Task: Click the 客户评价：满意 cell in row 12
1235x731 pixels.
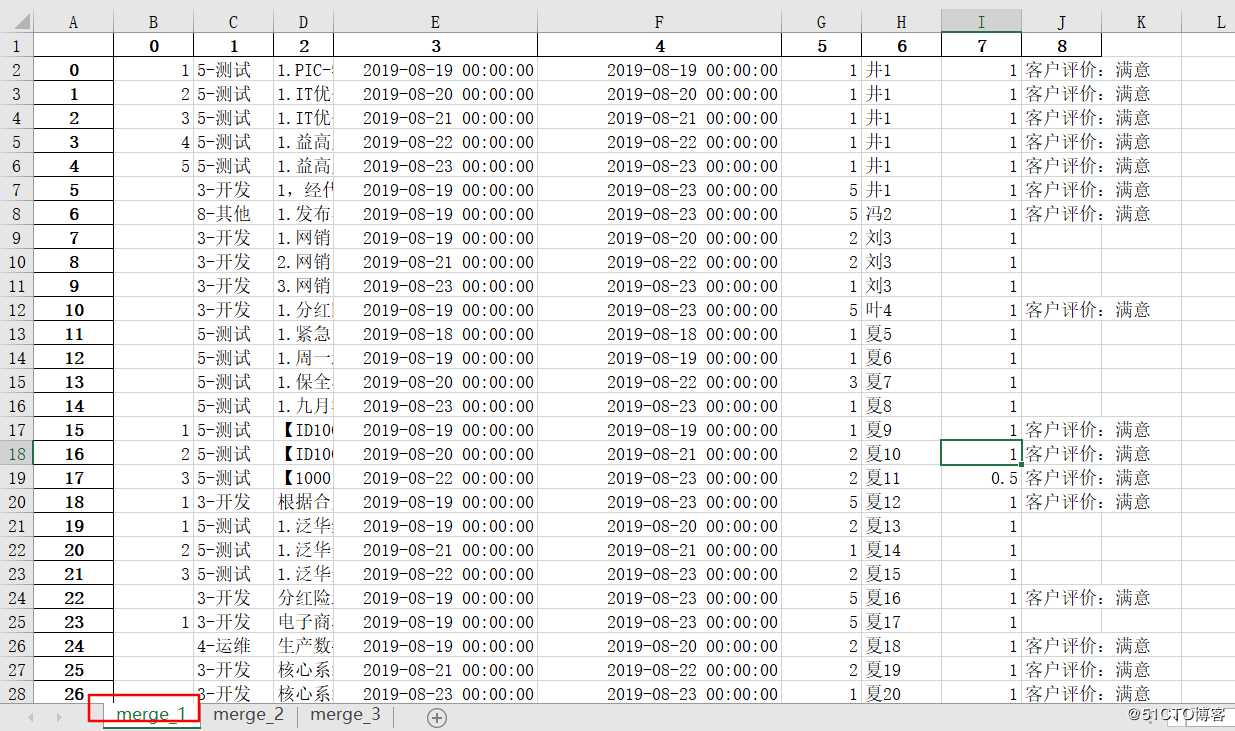Action: [x=1088, y=310]
